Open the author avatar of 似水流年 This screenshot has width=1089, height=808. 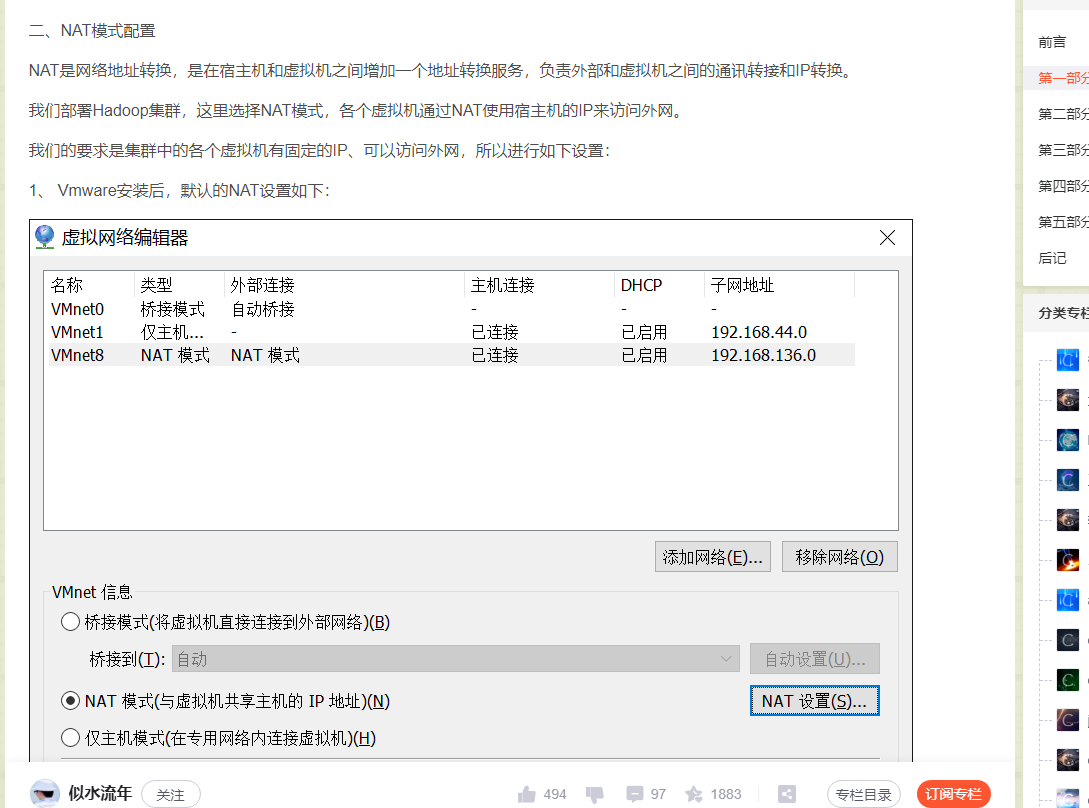(45, 793)
